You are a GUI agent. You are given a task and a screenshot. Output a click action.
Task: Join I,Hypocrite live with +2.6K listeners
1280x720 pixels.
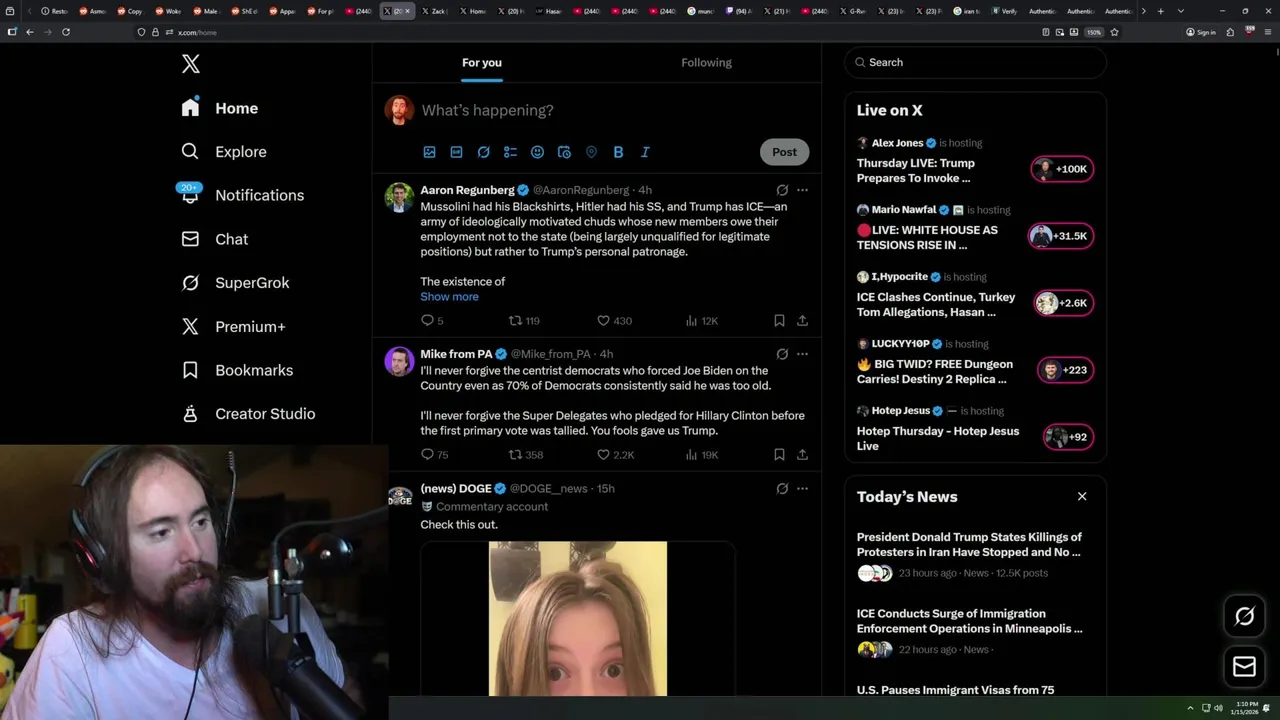coord(1064,303)
